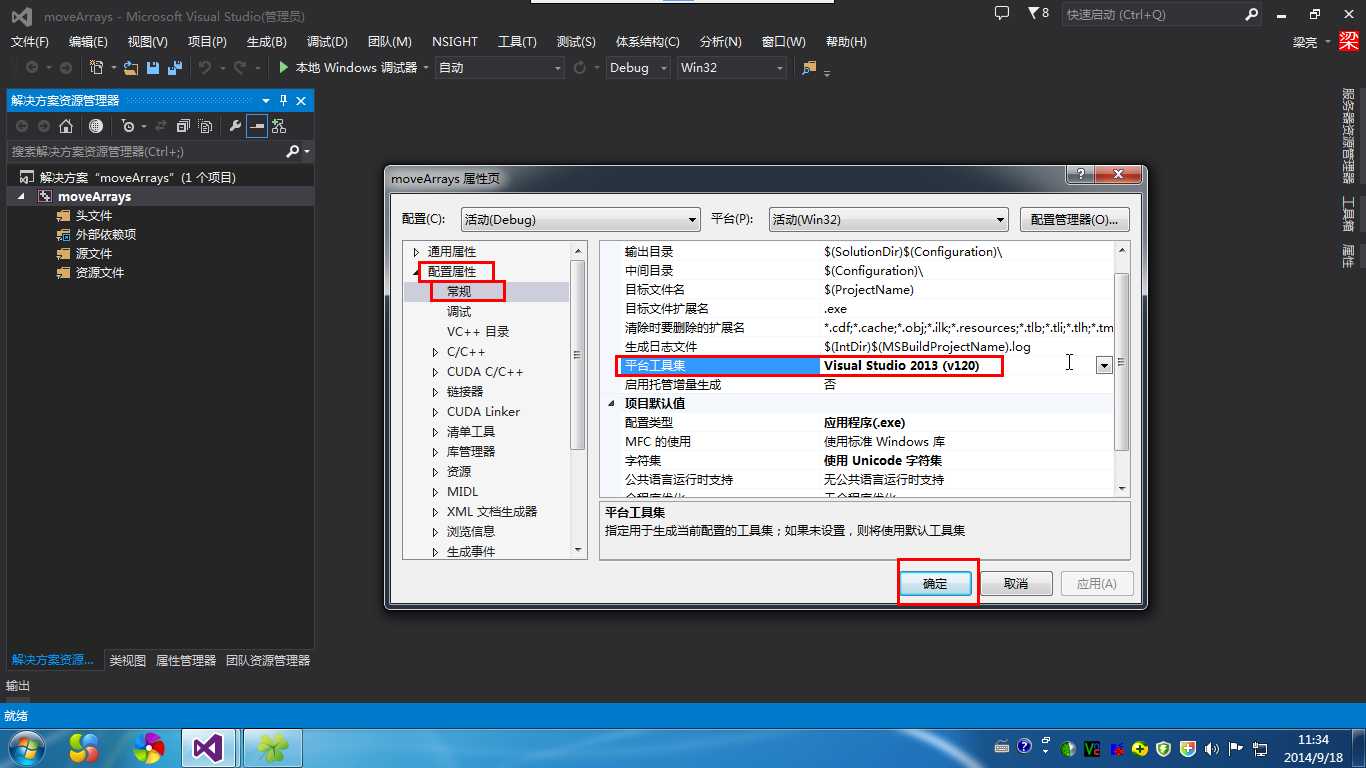This screenshot has width=1366, height=768.
Task: Open the Platform (平台) dropdown
Action: (889, 220)
